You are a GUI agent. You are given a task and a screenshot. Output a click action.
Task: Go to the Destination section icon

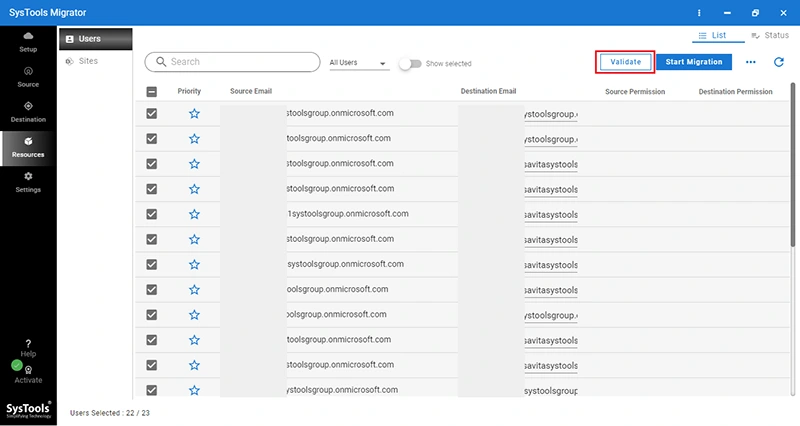click(x=28, y=106)
